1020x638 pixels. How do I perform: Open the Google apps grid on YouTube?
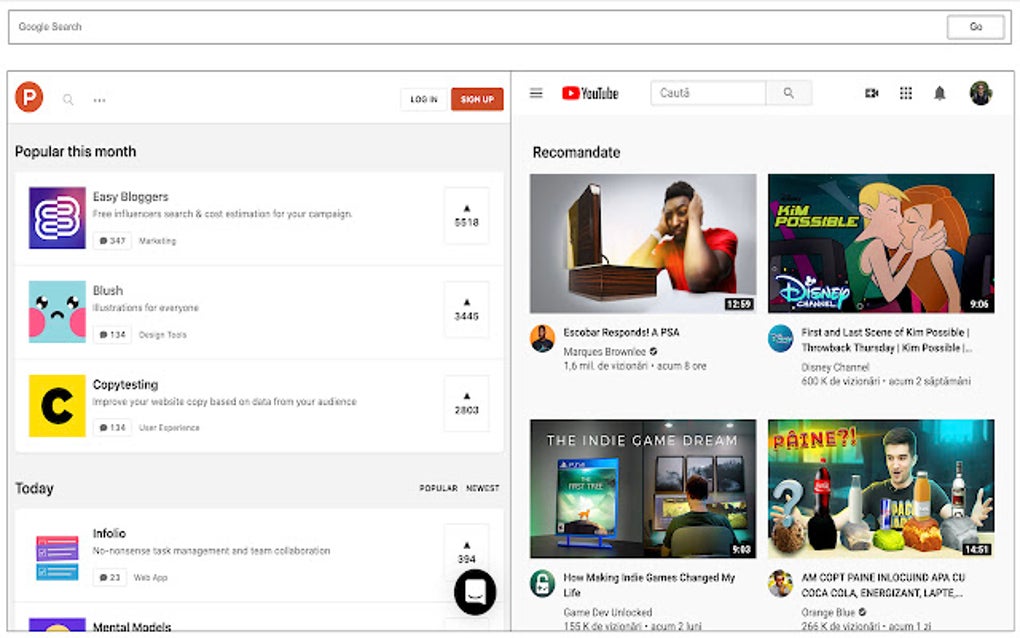point(906,92)
